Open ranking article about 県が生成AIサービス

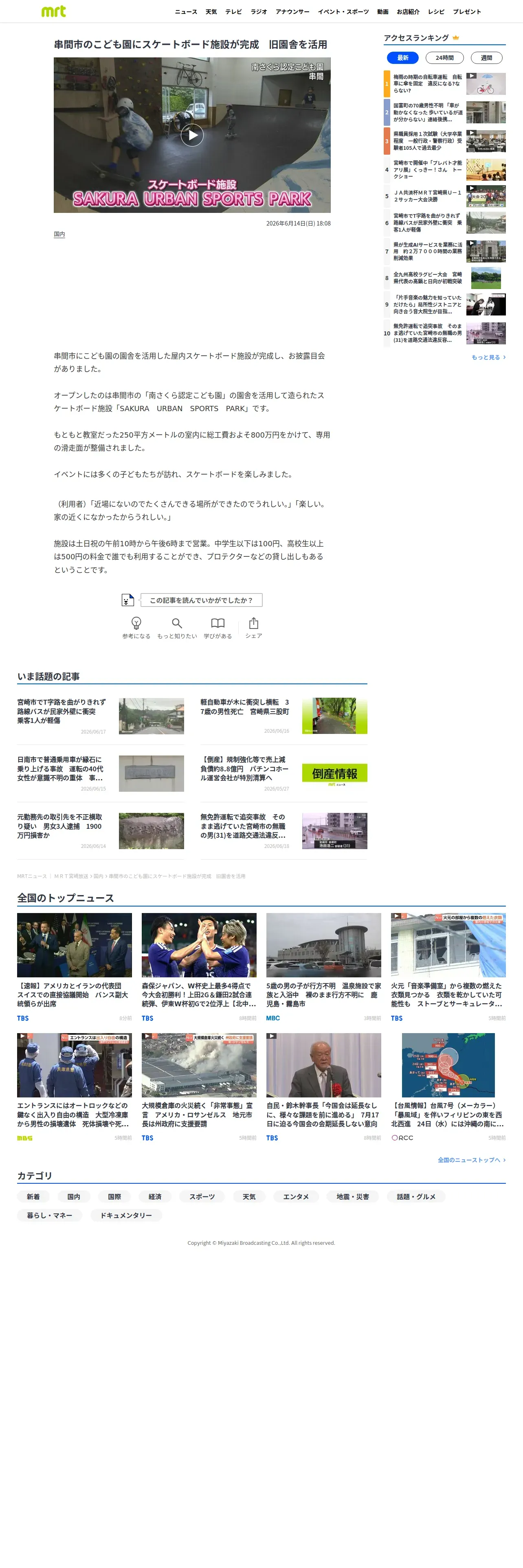(427, 252)
